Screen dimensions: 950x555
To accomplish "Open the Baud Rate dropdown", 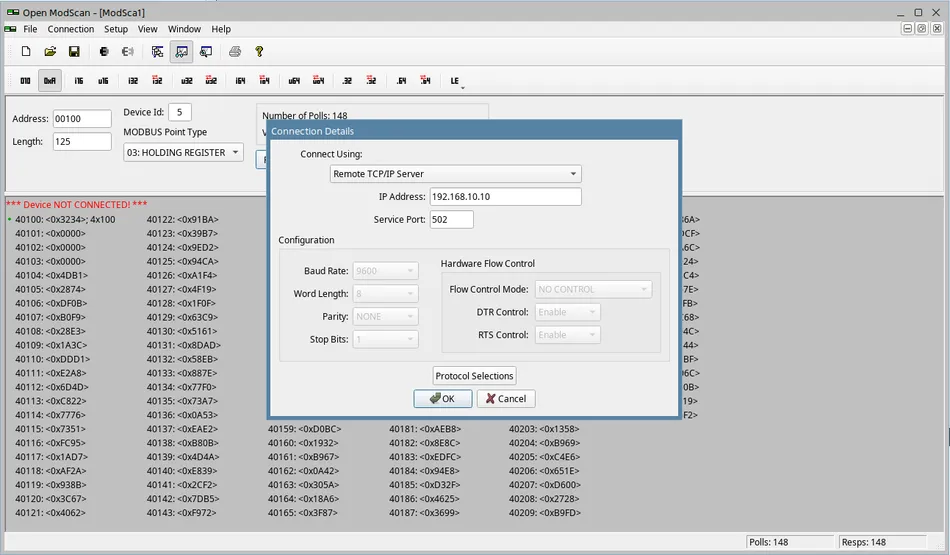I will pyautogui.click(x=385, y=271).
